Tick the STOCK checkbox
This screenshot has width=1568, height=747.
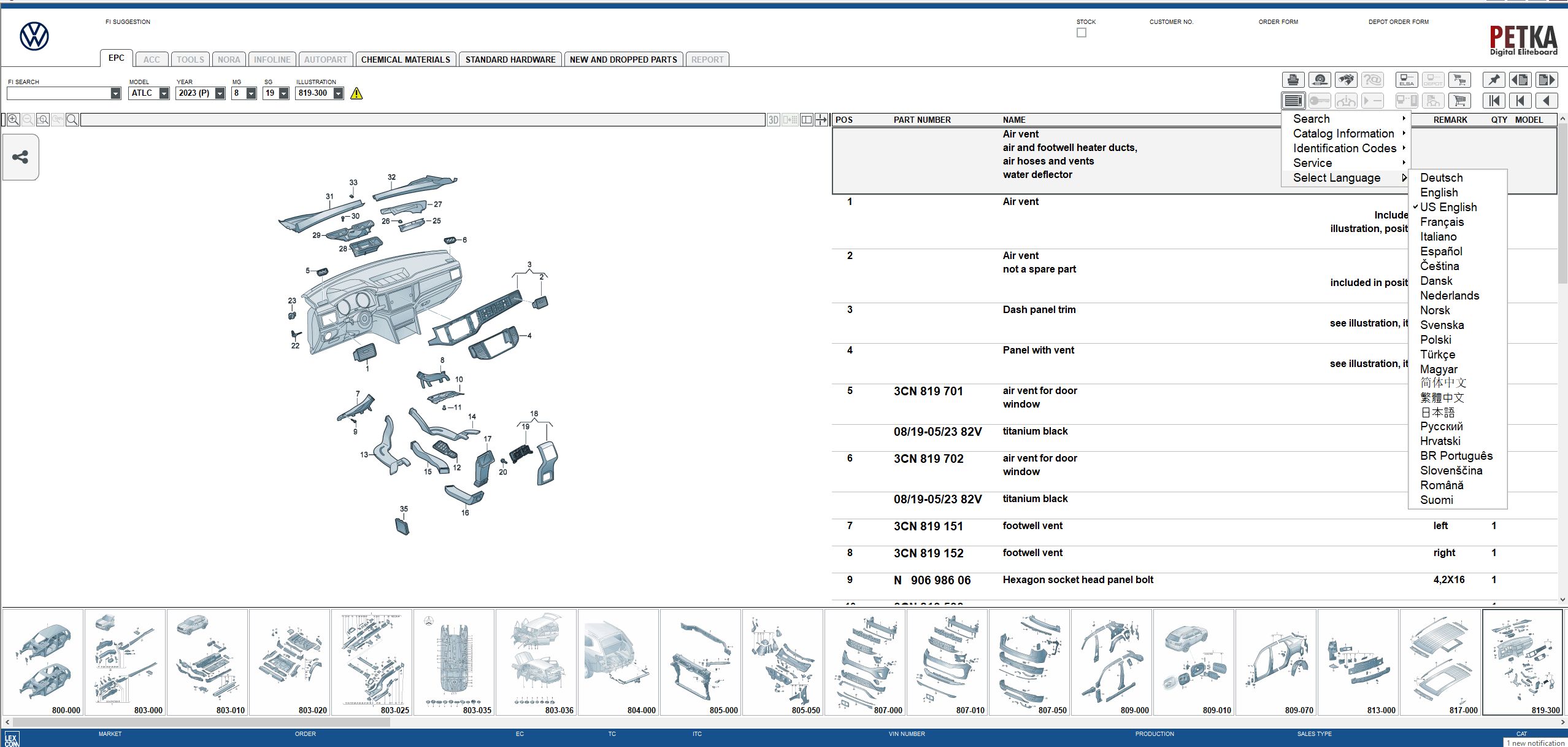click(1081, 33)
